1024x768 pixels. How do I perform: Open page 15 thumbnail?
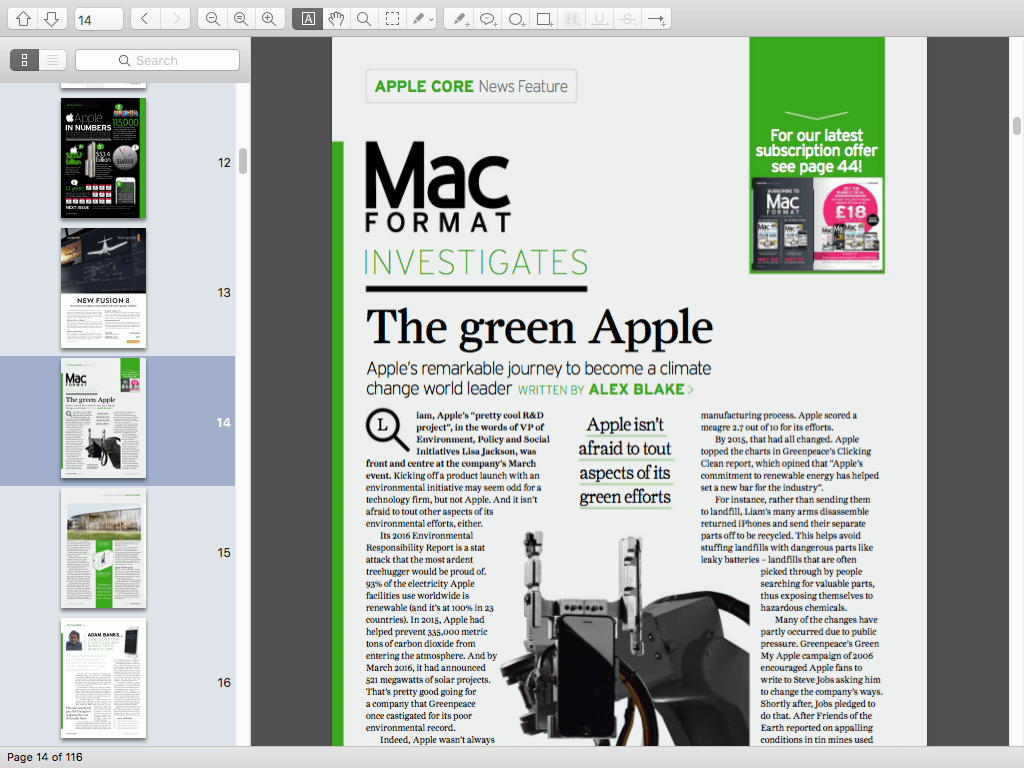coord(103,548)
